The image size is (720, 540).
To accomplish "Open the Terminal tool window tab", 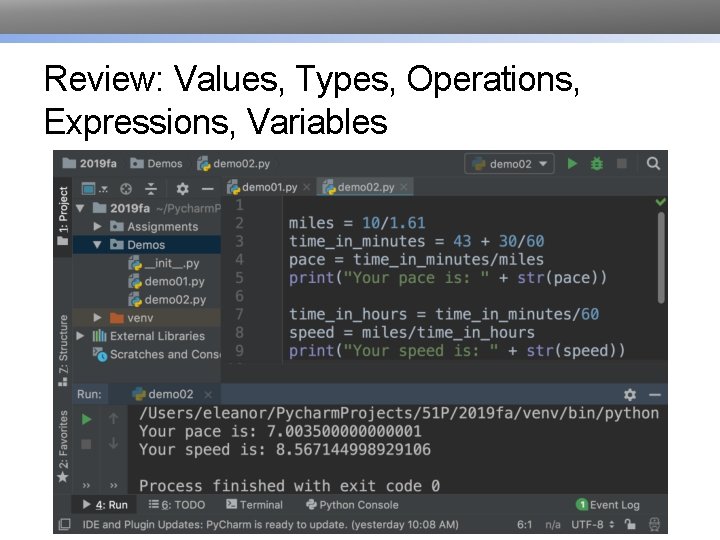I will pyautogui.click(x=254, y=505).
